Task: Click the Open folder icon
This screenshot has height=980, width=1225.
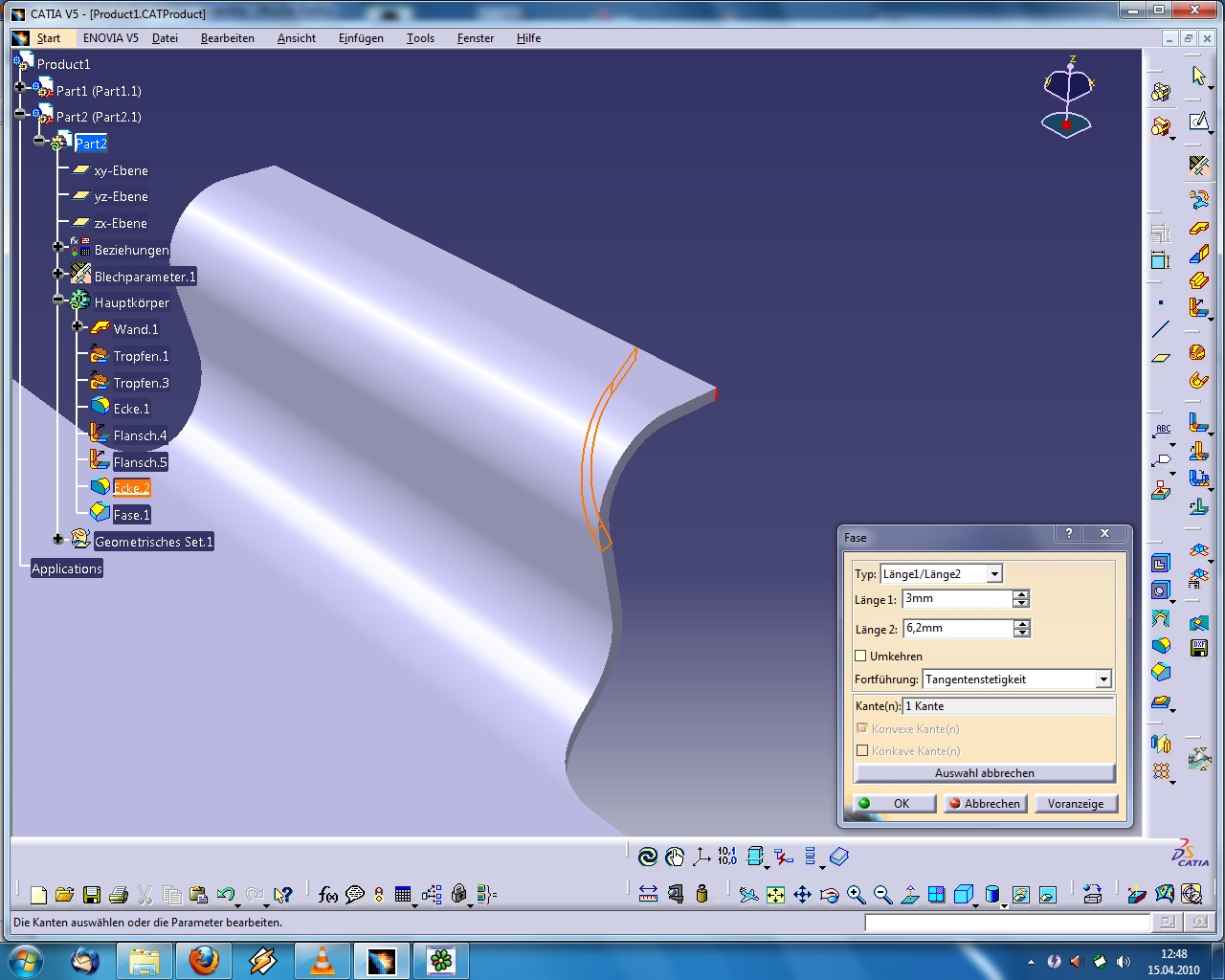Action: point(65,895)
